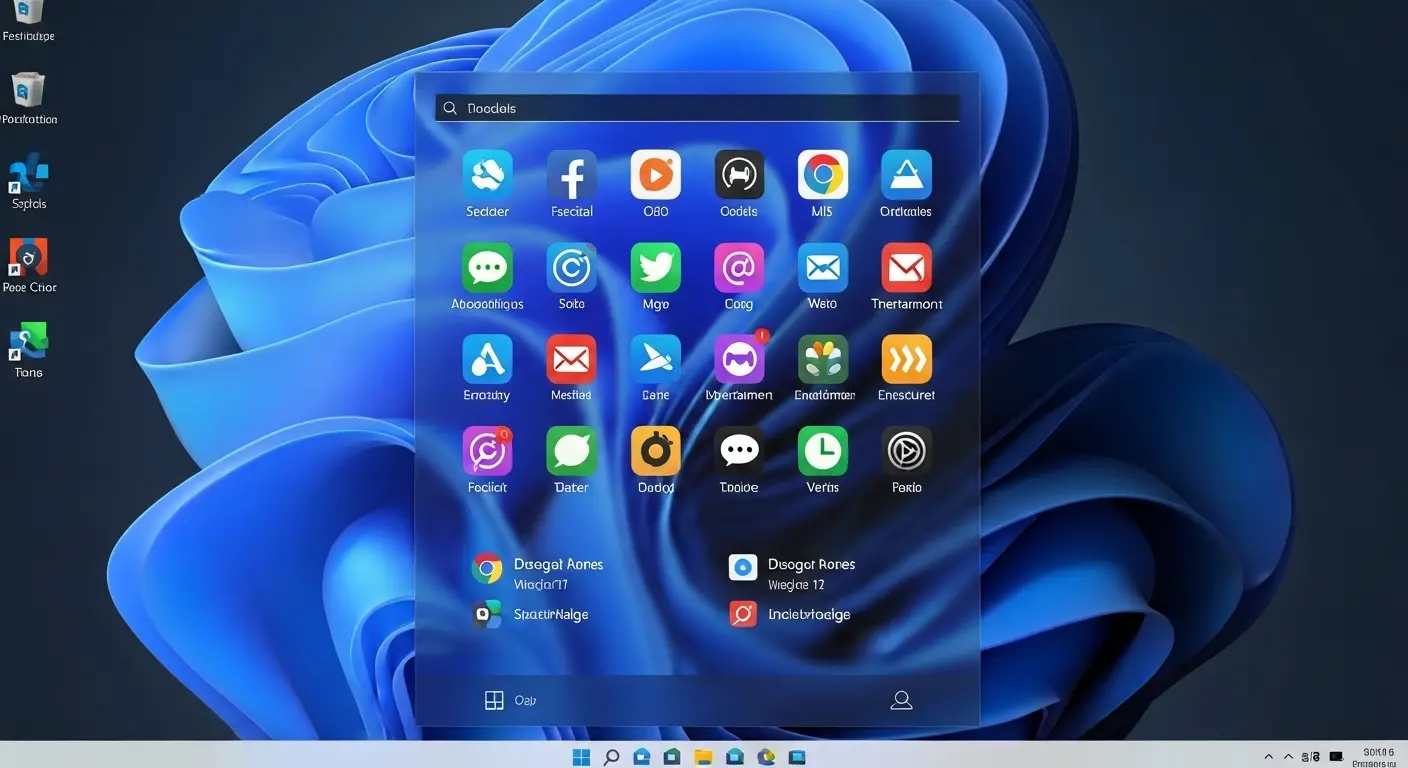This screenshot has height=768, width=1408.
Task: Open the purple @ symbol app
Action: click(739, 267)
